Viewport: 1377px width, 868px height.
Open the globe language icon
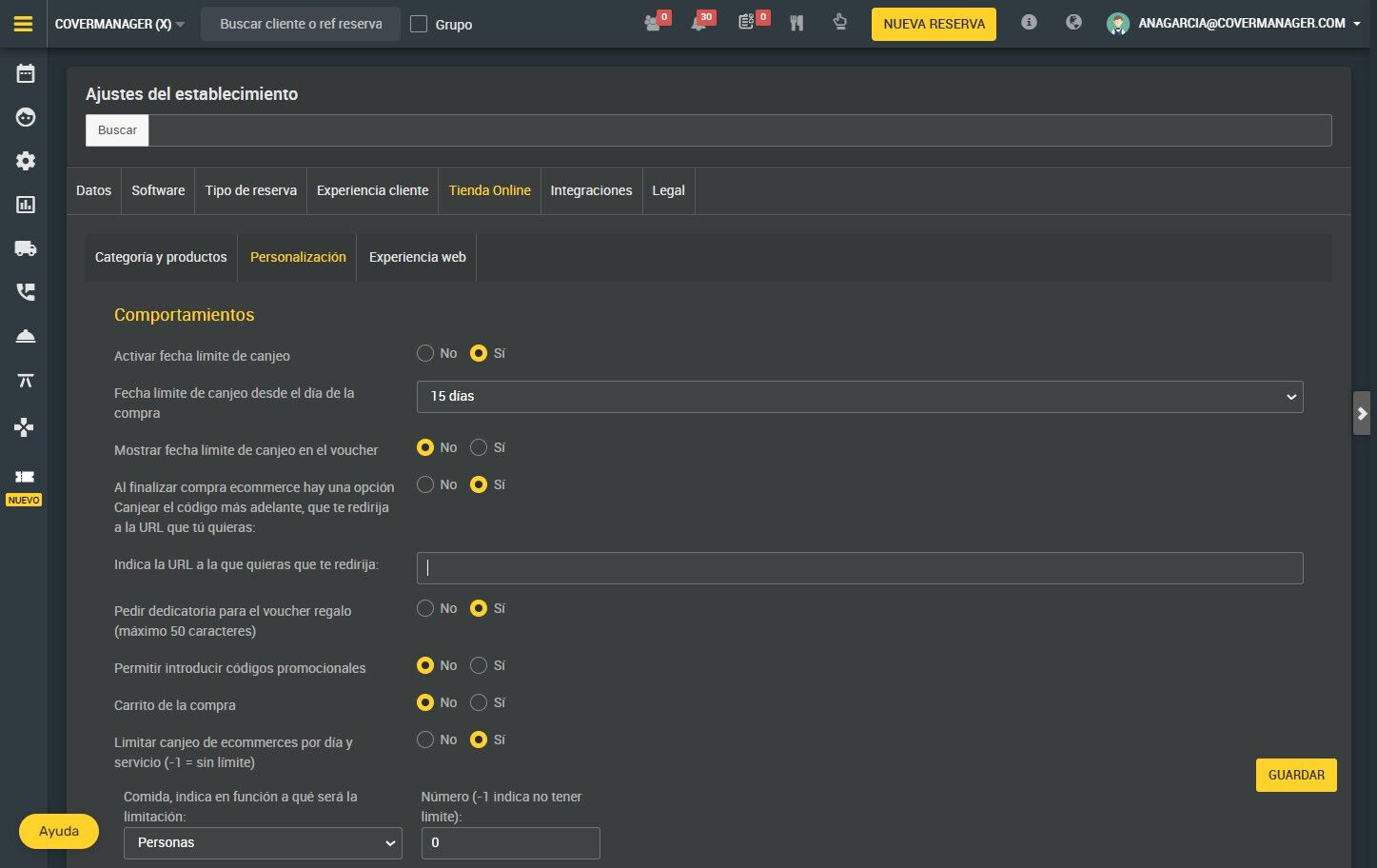tap(1073, 22)
